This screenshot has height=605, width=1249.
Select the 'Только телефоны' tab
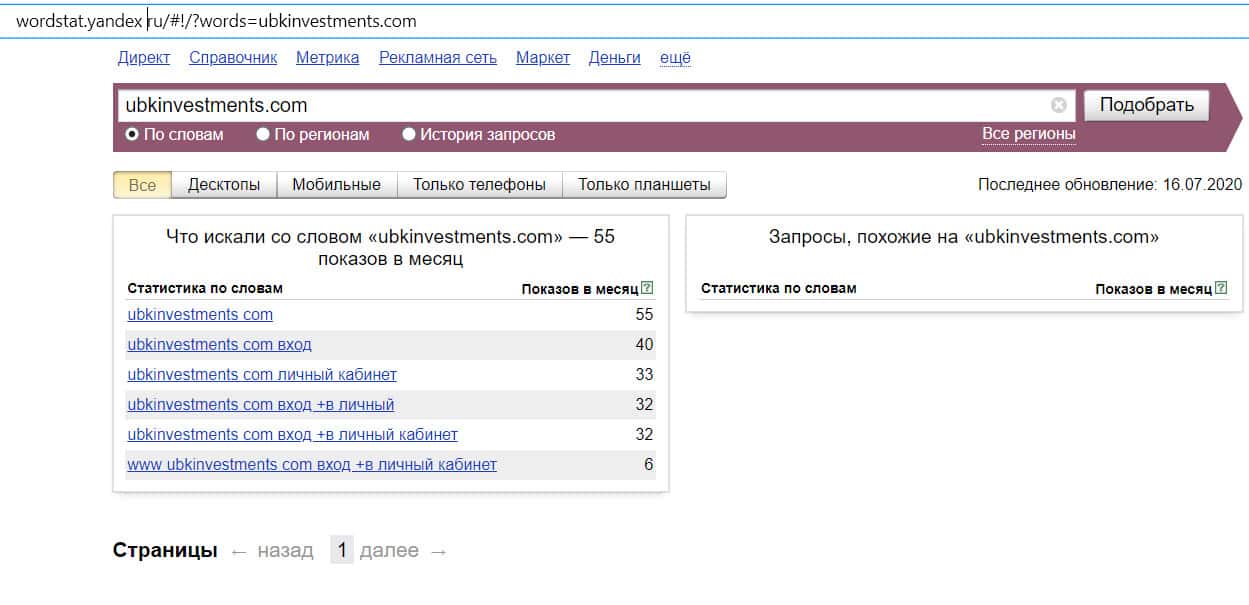479,185
